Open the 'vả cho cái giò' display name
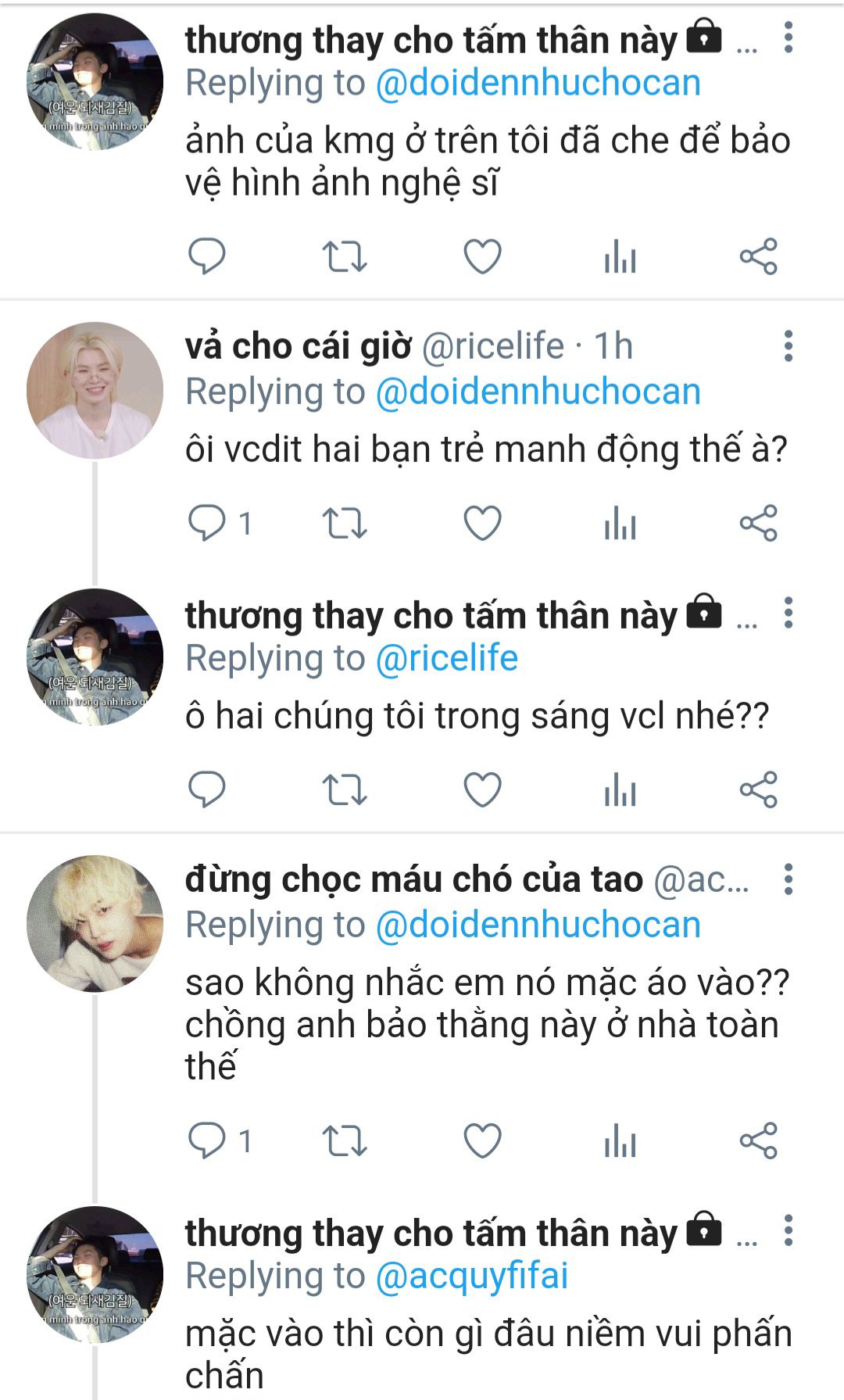 point(298,346)
